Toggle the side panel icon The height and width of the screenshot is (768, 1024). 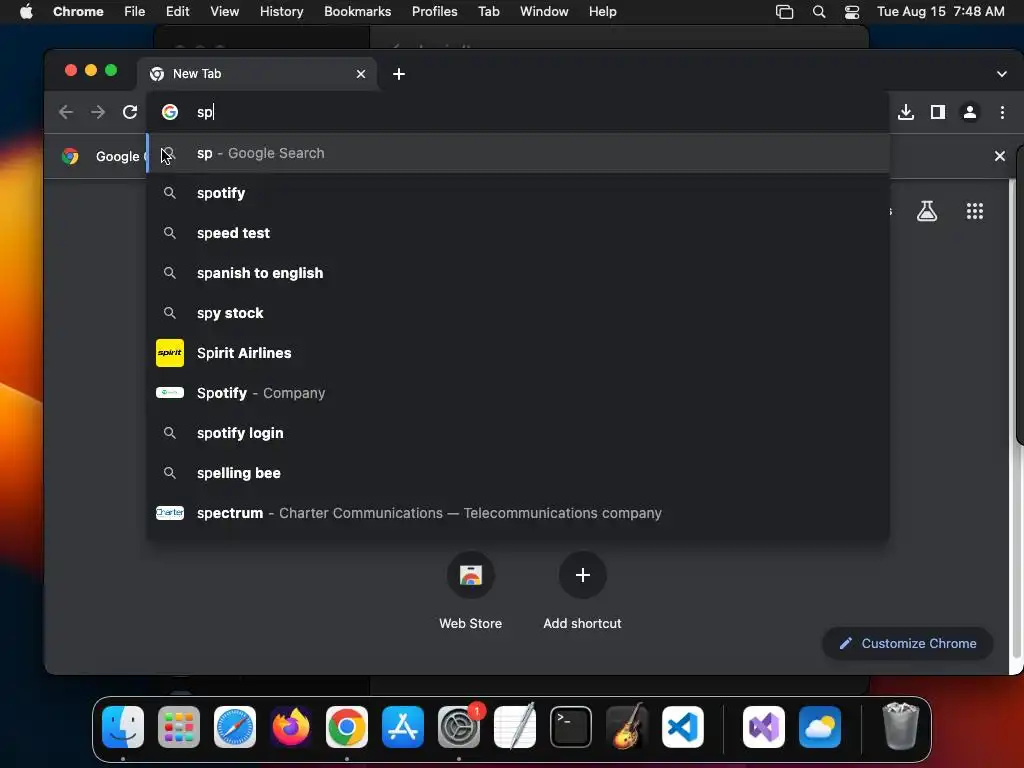pyautogui.click(x=938, y=112)
